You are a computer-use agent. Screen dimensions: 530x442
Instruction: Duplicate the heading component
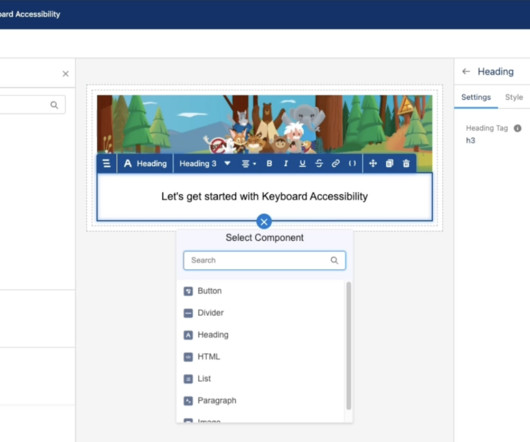tap(389, 164)
